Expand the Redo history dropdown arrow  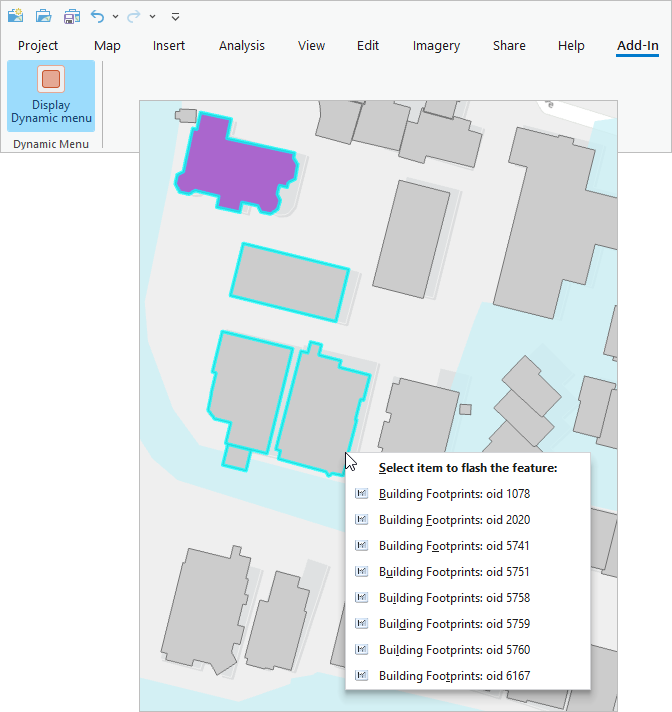(x=152, y=17)
